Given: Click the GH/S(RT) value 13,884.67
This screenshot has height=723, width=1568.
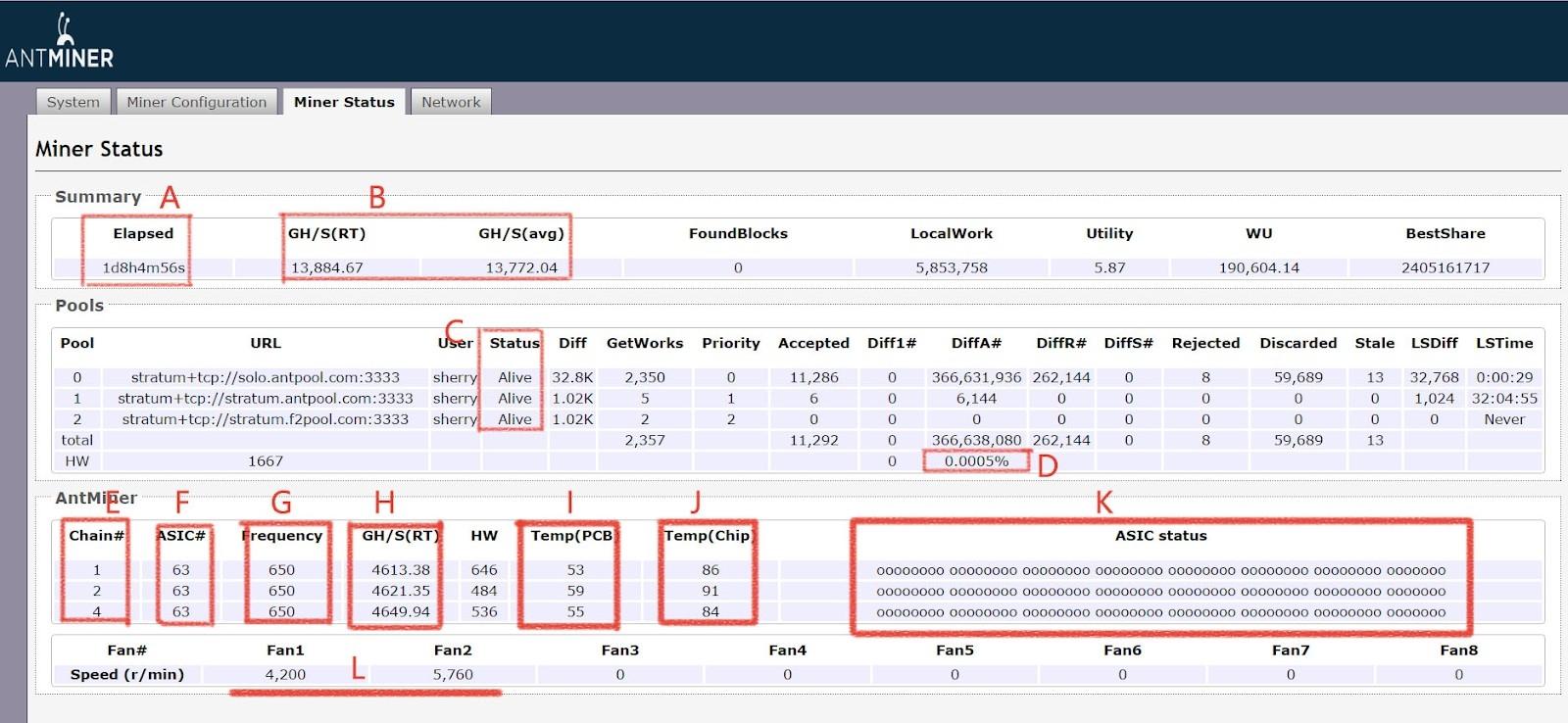Looking at the screenshot, I should [x=327, y=267].
